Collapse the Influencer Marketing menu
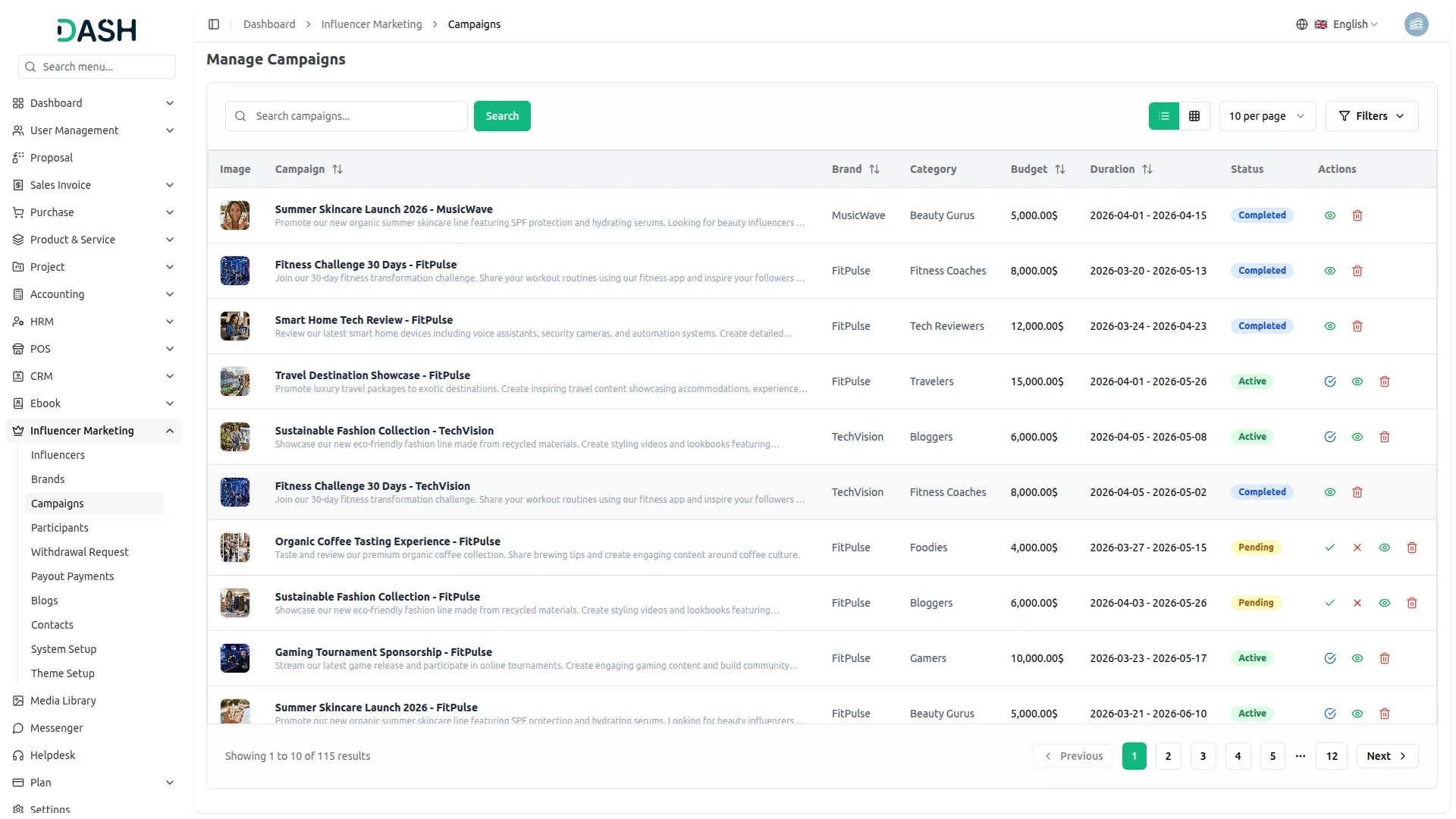Image resolution: width=1456 pixels, height=819 pixels. click(x=169, y=431)
